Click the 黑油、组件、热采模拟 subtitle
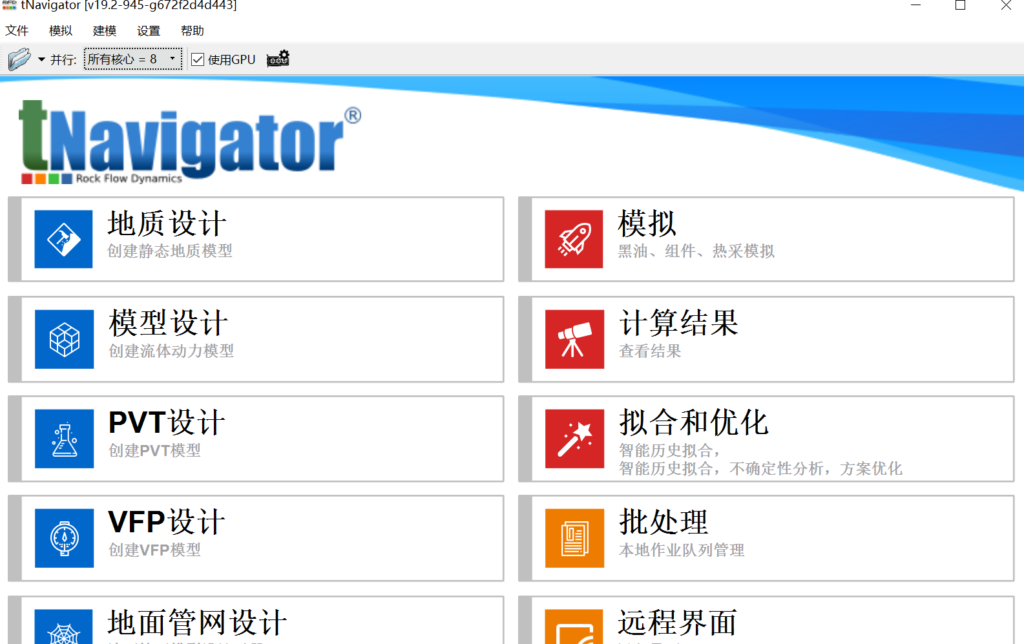 [x=696, y=251]
